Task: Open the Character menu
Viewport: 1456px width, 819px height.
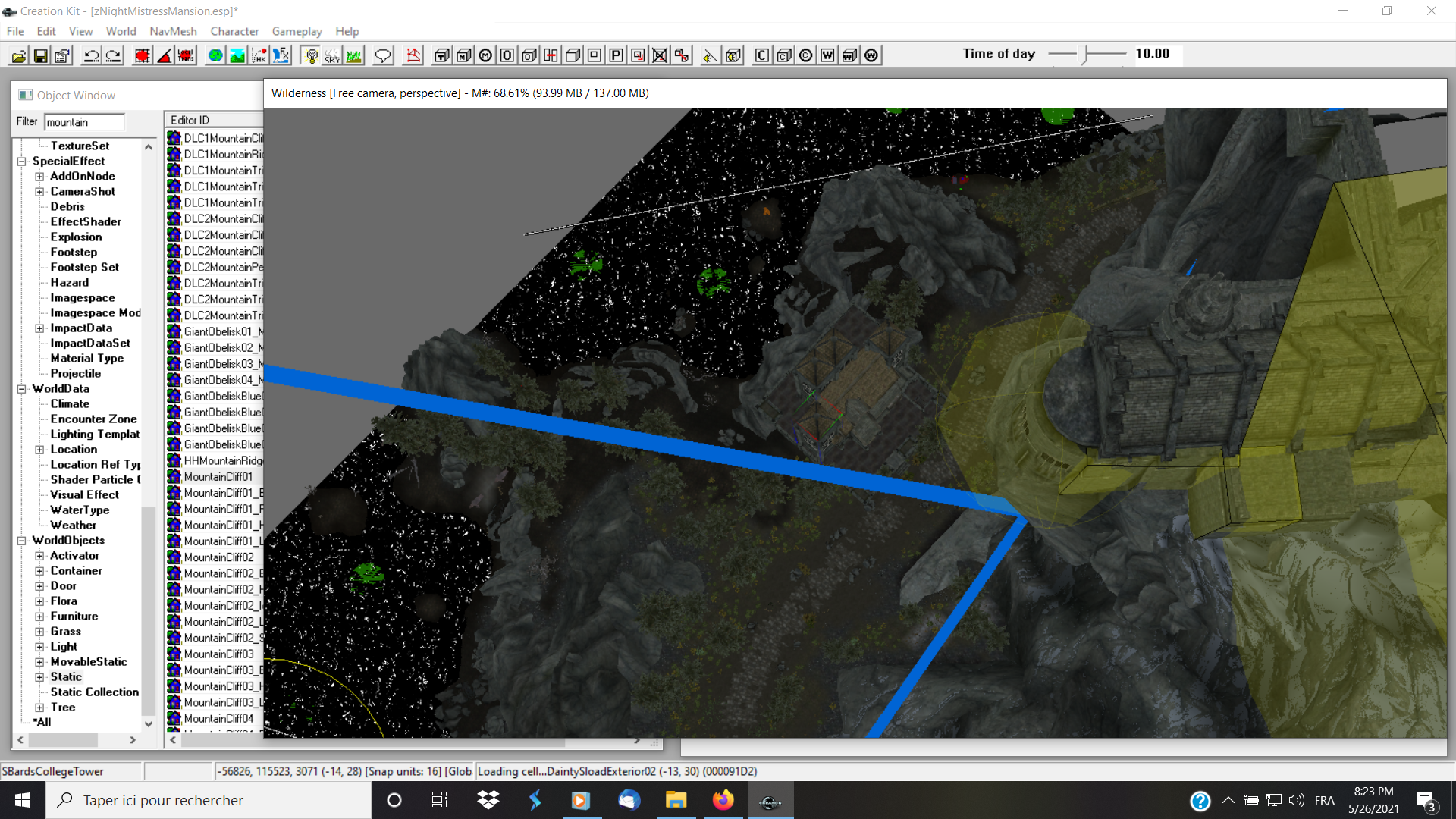Action: coord(234,31)
